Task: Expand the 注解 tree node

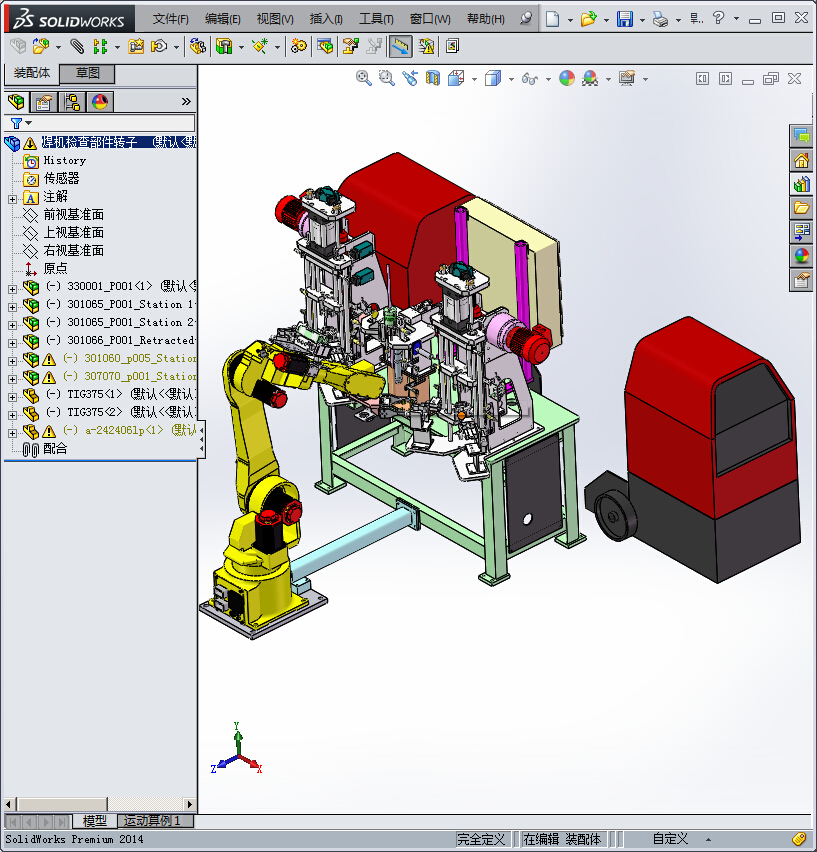Action: pos(12,199)
